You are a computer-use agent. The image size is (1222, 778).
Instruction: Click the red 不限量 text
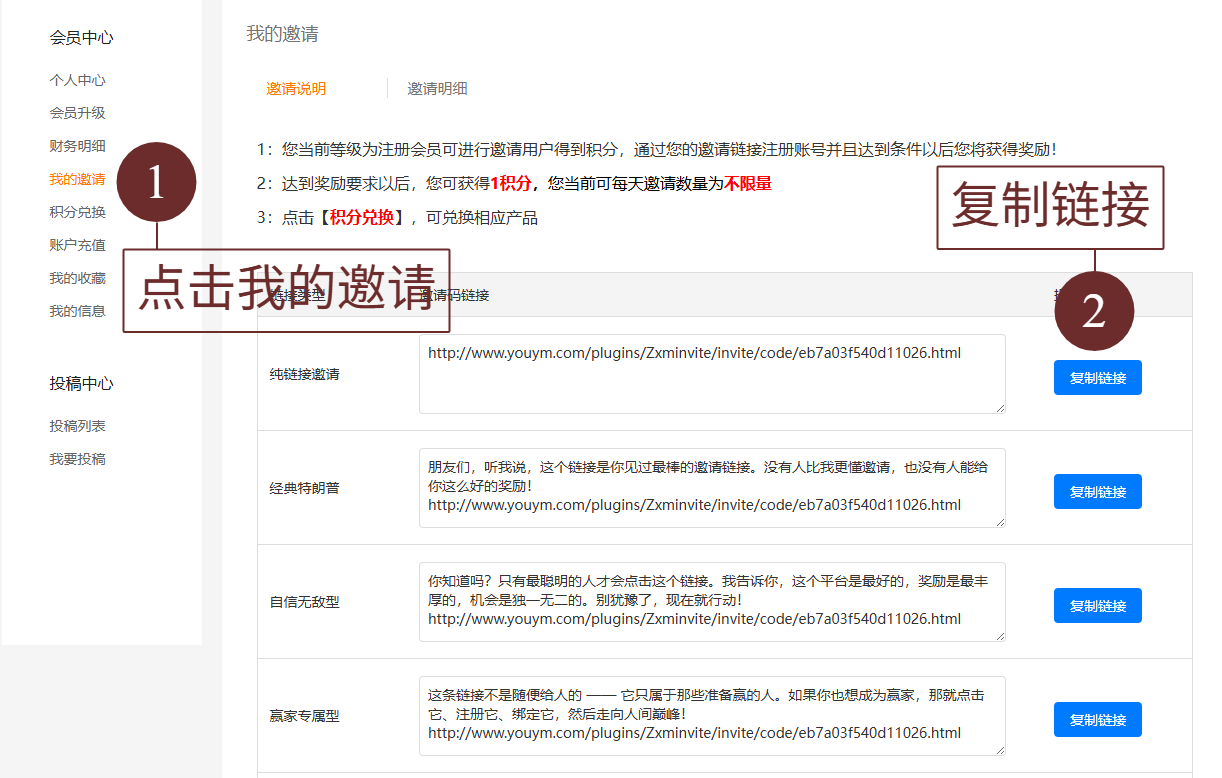(x=749, y=184)
